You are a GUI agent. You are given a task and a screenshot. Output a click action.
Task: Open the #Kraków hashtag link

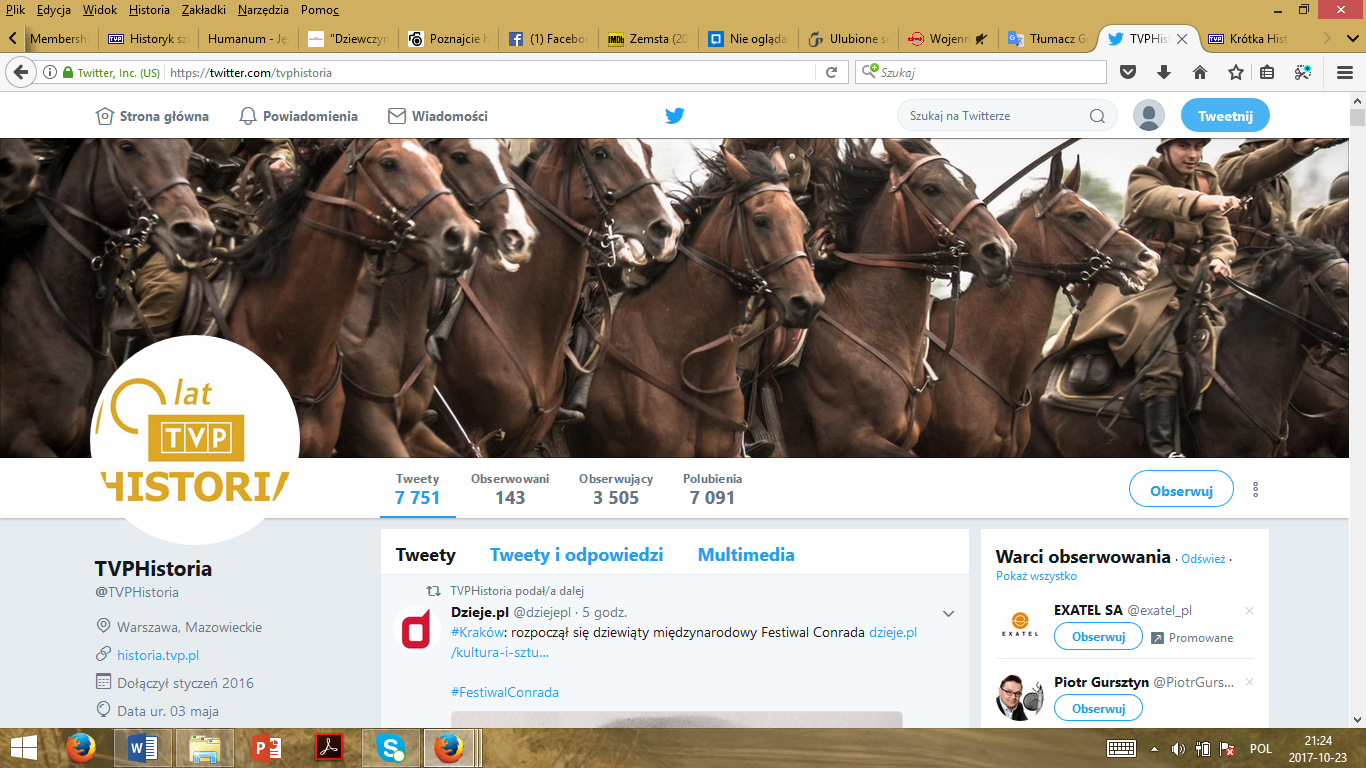click(x=478, y=632)
